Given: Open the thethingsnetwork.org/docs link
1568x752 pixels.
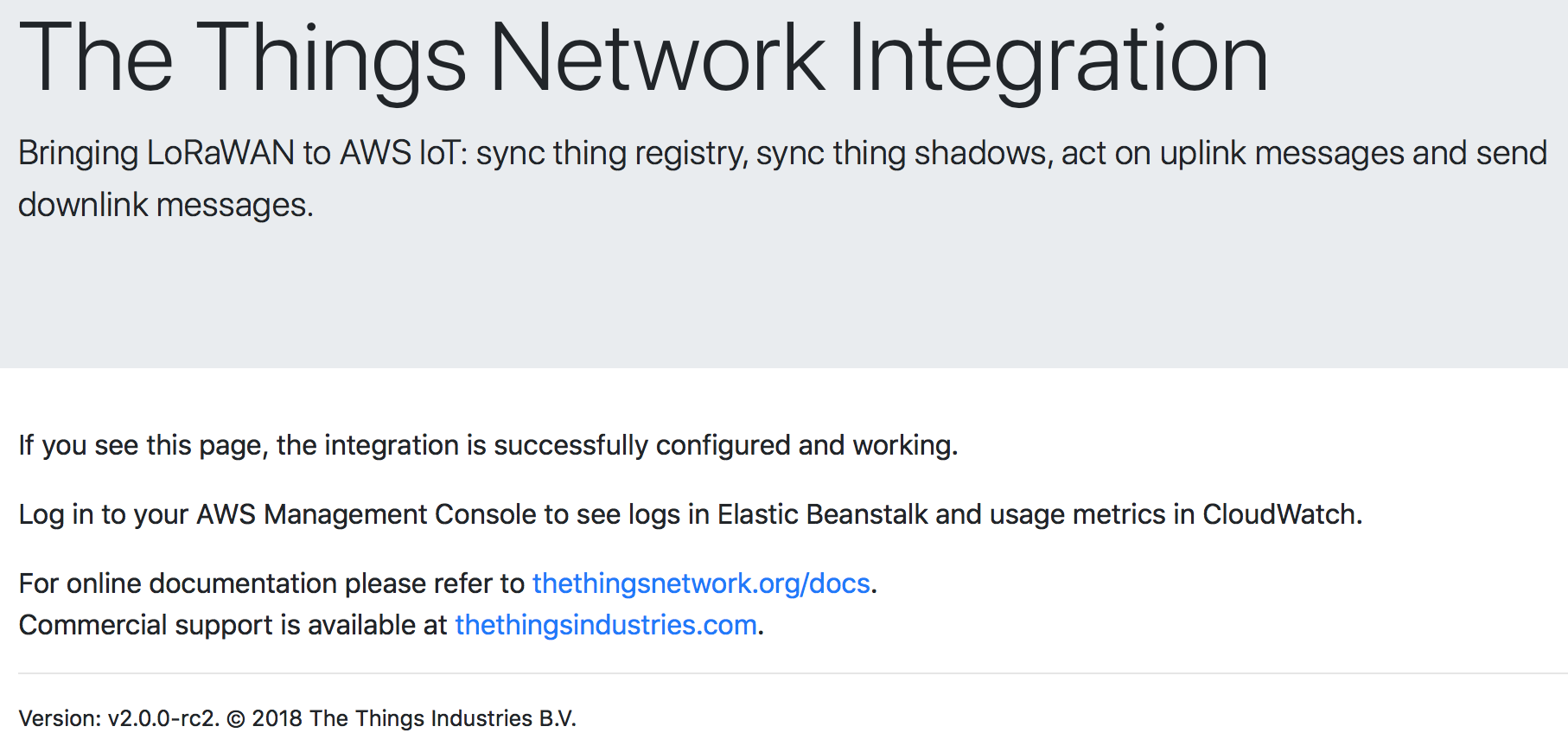Looking at the screenshot, I should pos(700,583).
